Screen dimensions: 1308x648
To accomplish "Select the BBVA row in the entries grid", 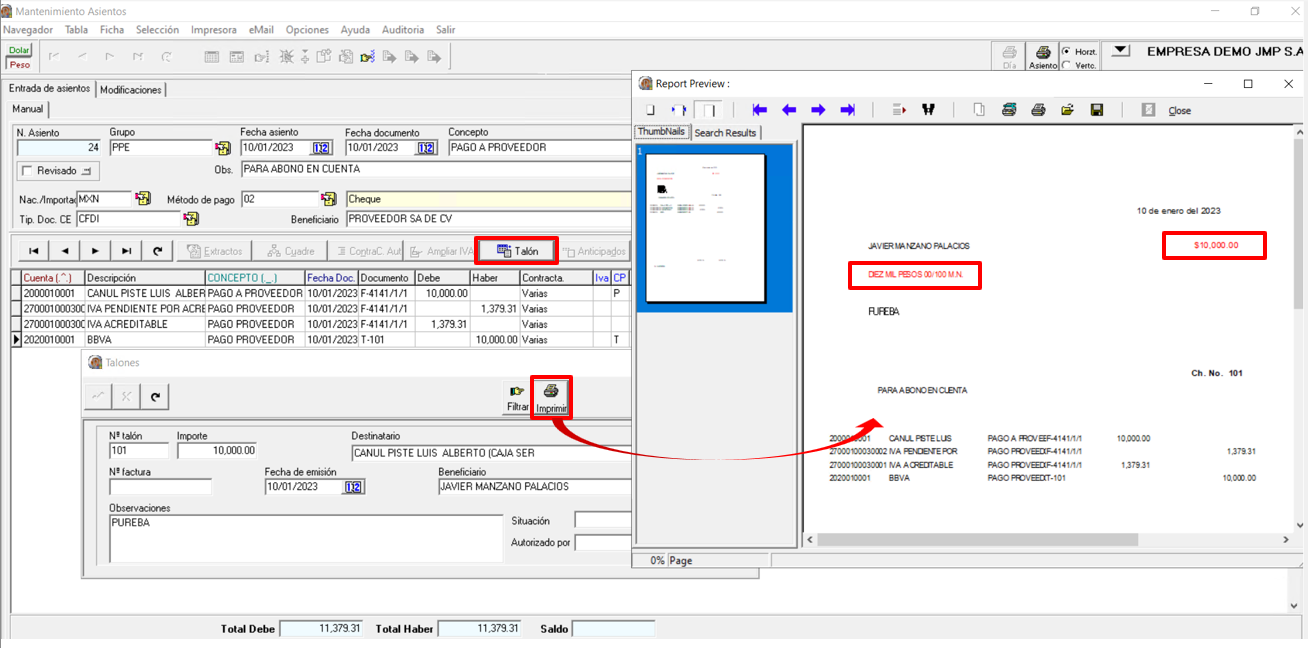I will [x=320, y=340].
